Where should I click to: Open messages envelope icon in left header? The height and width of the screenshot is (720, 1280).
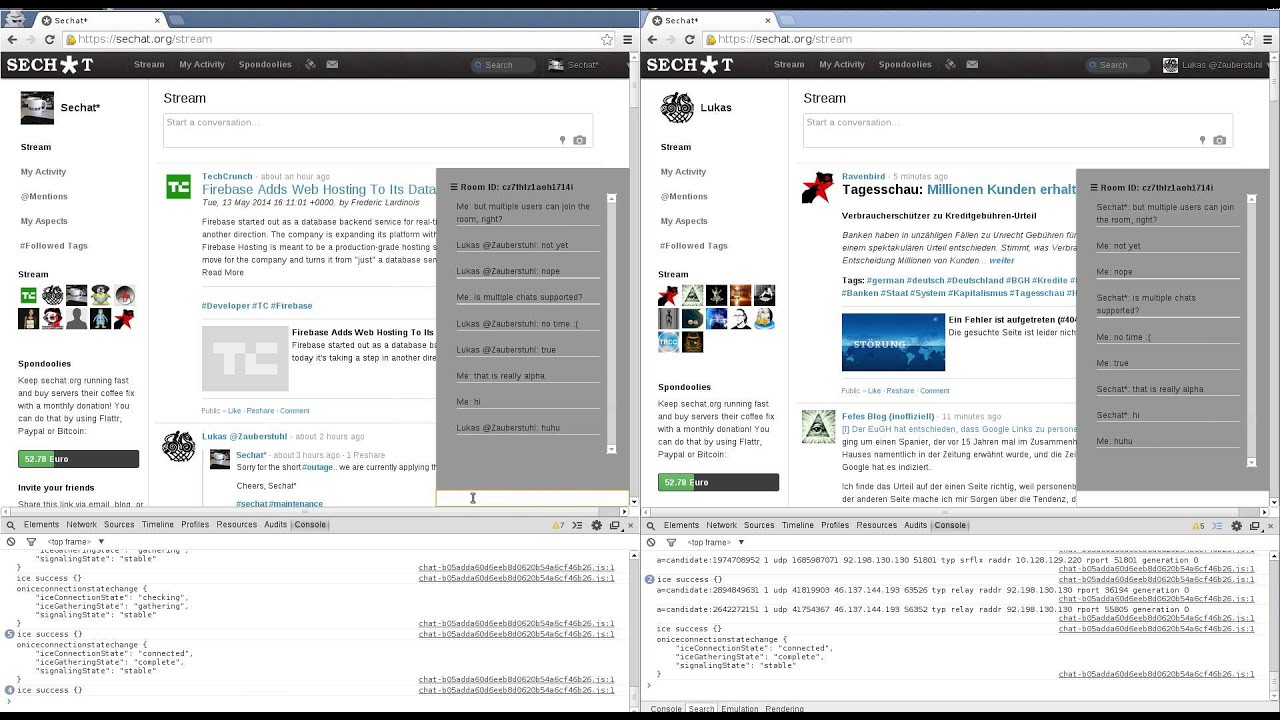(x=332, y=64)
